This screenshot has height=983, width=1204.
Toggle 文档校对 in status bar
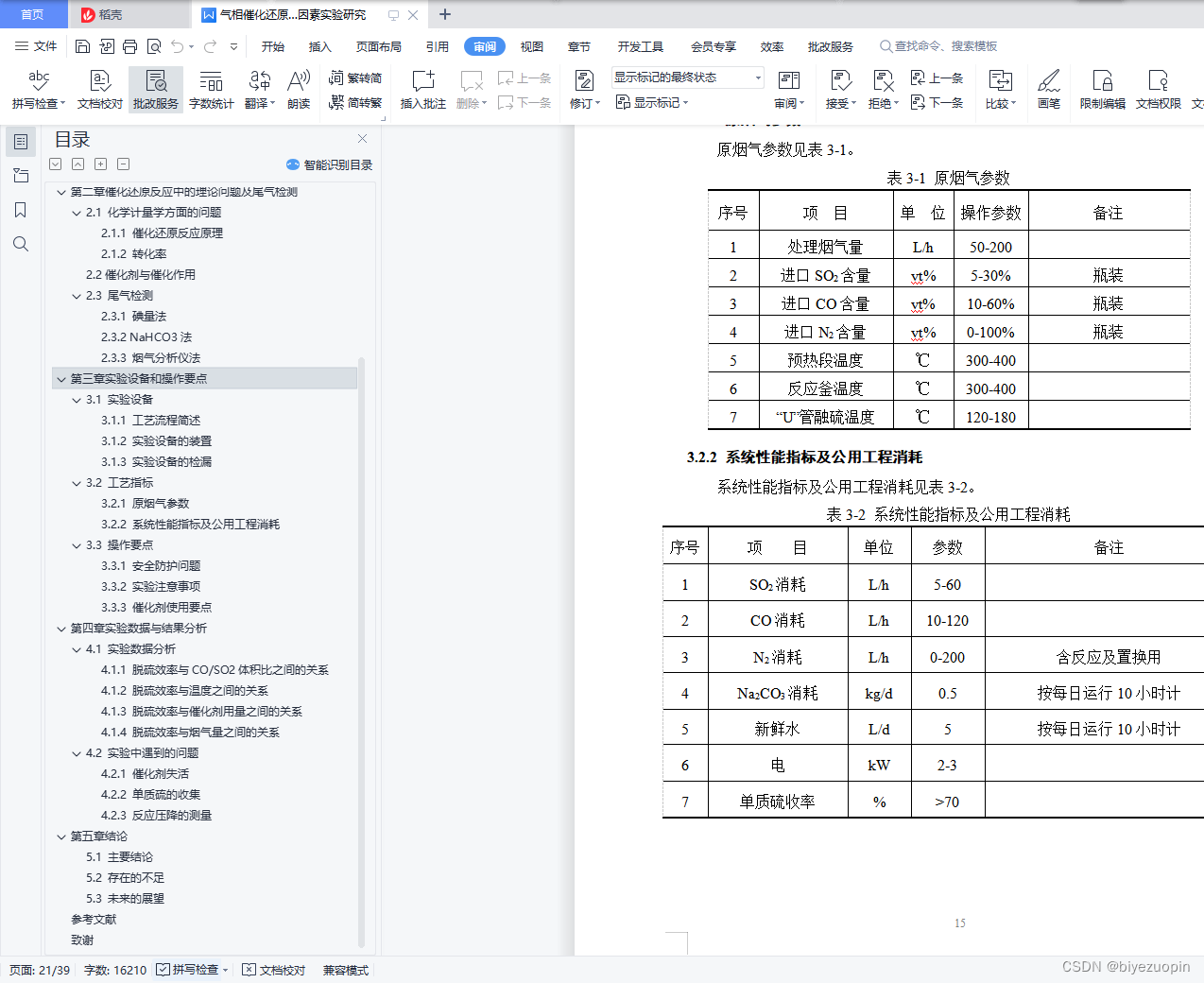274,970
